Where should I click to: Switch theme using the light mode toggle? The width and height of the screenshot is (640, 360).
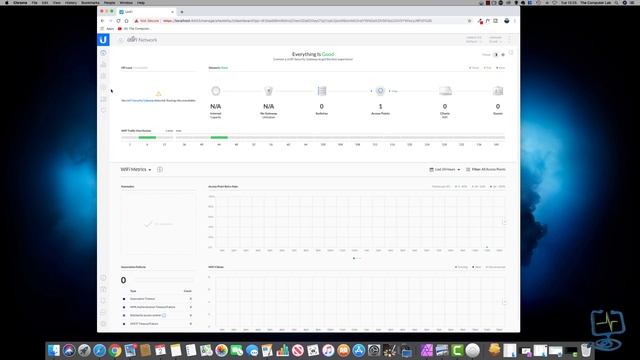tap(503, 55)
